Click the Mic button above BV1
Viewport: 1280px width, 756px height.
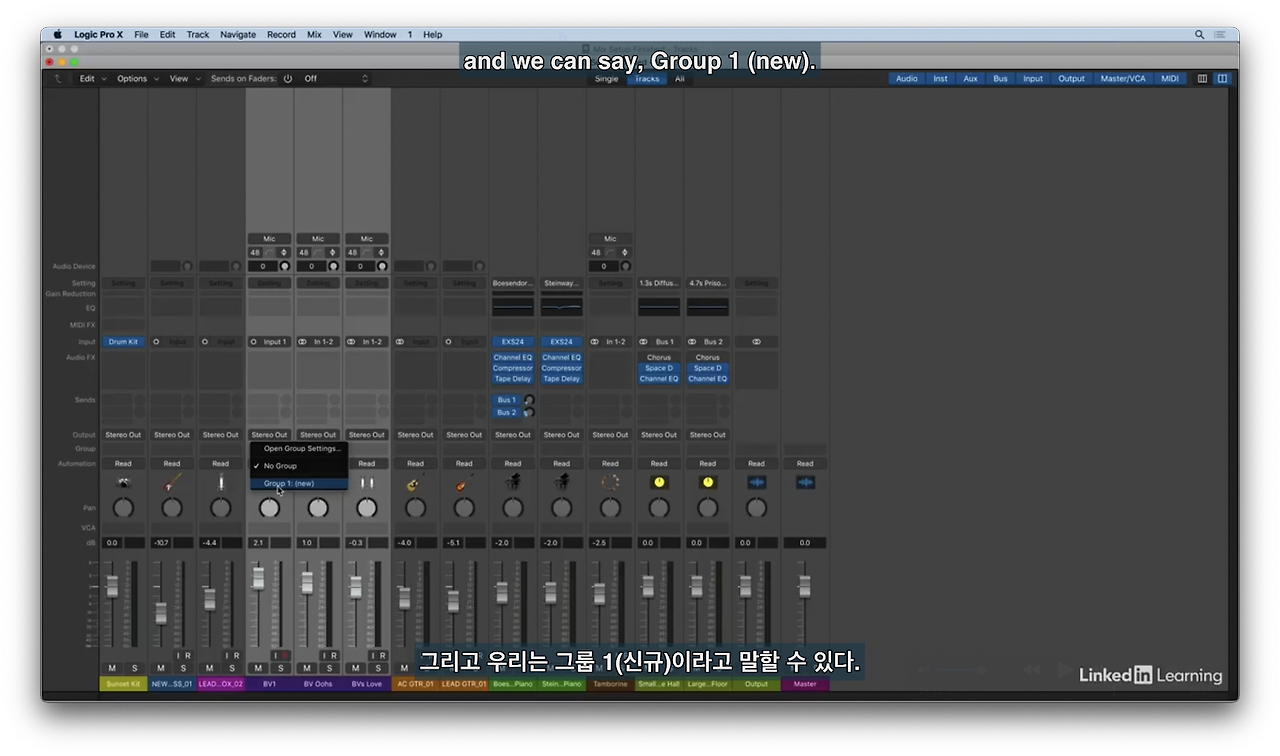(x=269, y=238)
